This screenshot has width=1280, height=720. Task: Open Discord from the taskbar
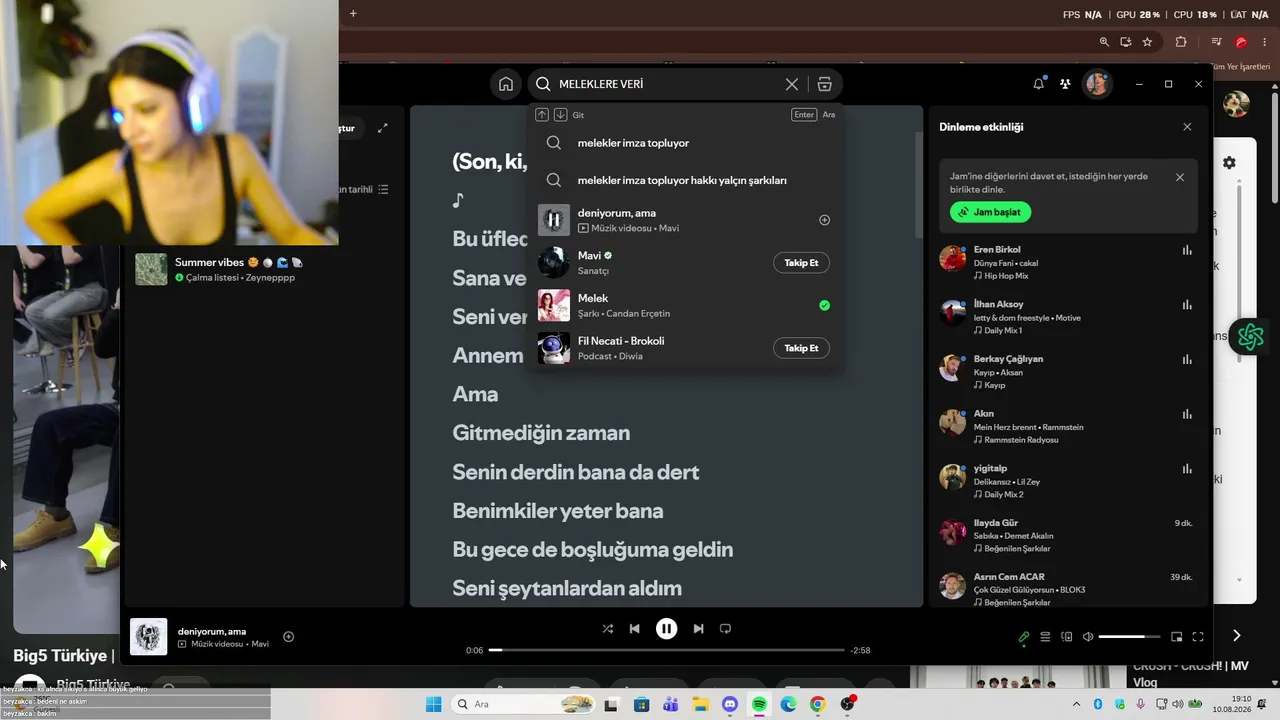729,705
